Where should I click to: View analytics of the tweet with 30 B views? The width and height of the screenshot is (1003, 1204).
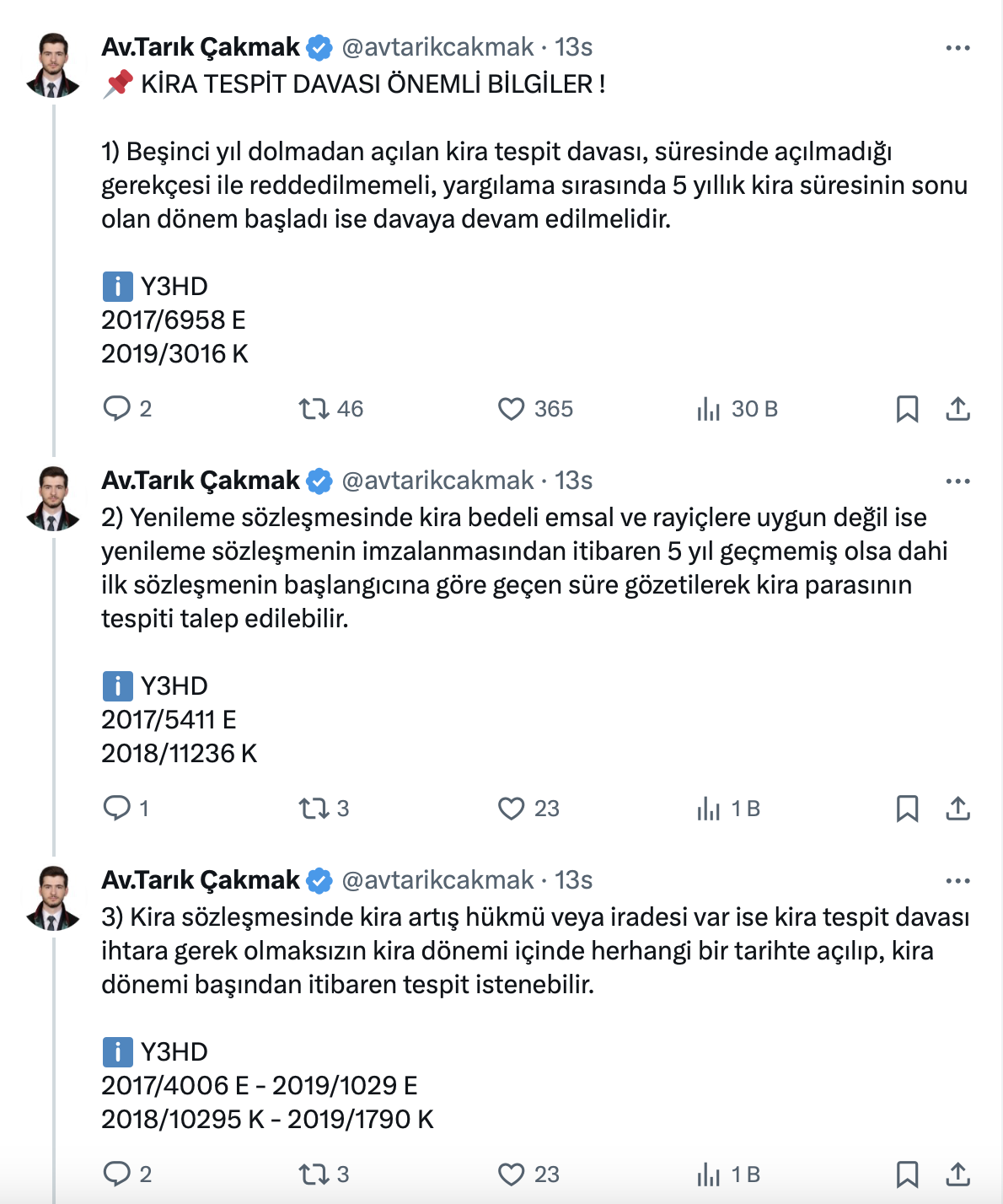tap(709, 409)
